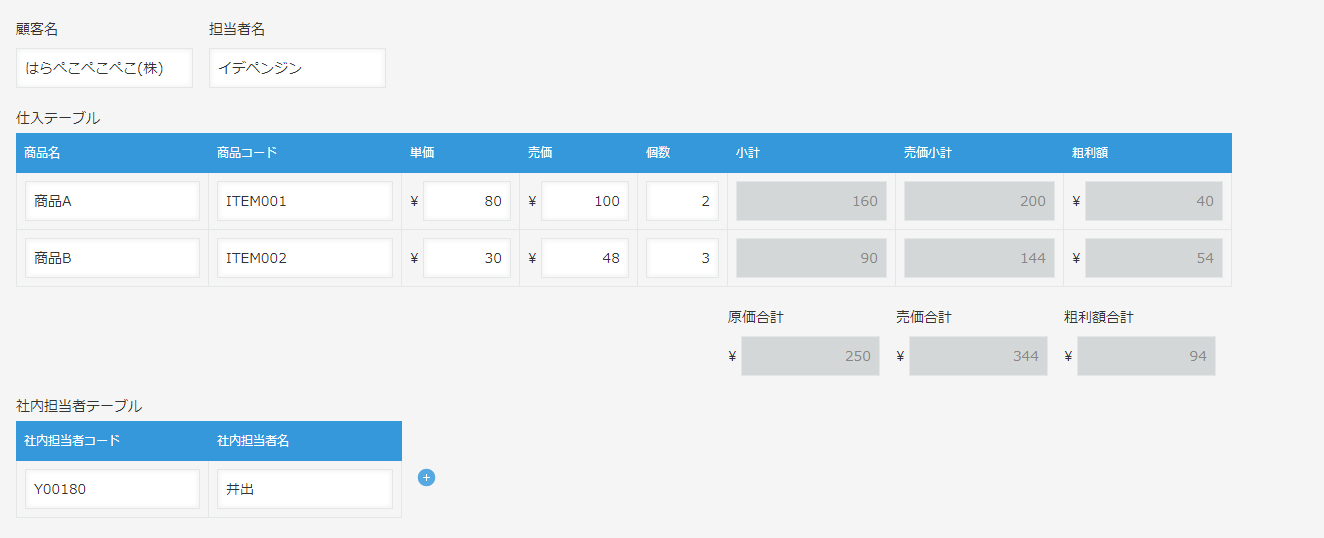Select the 粗利額 value 40
Viewport: 1324px width, 538px height.
[1154, 201]
